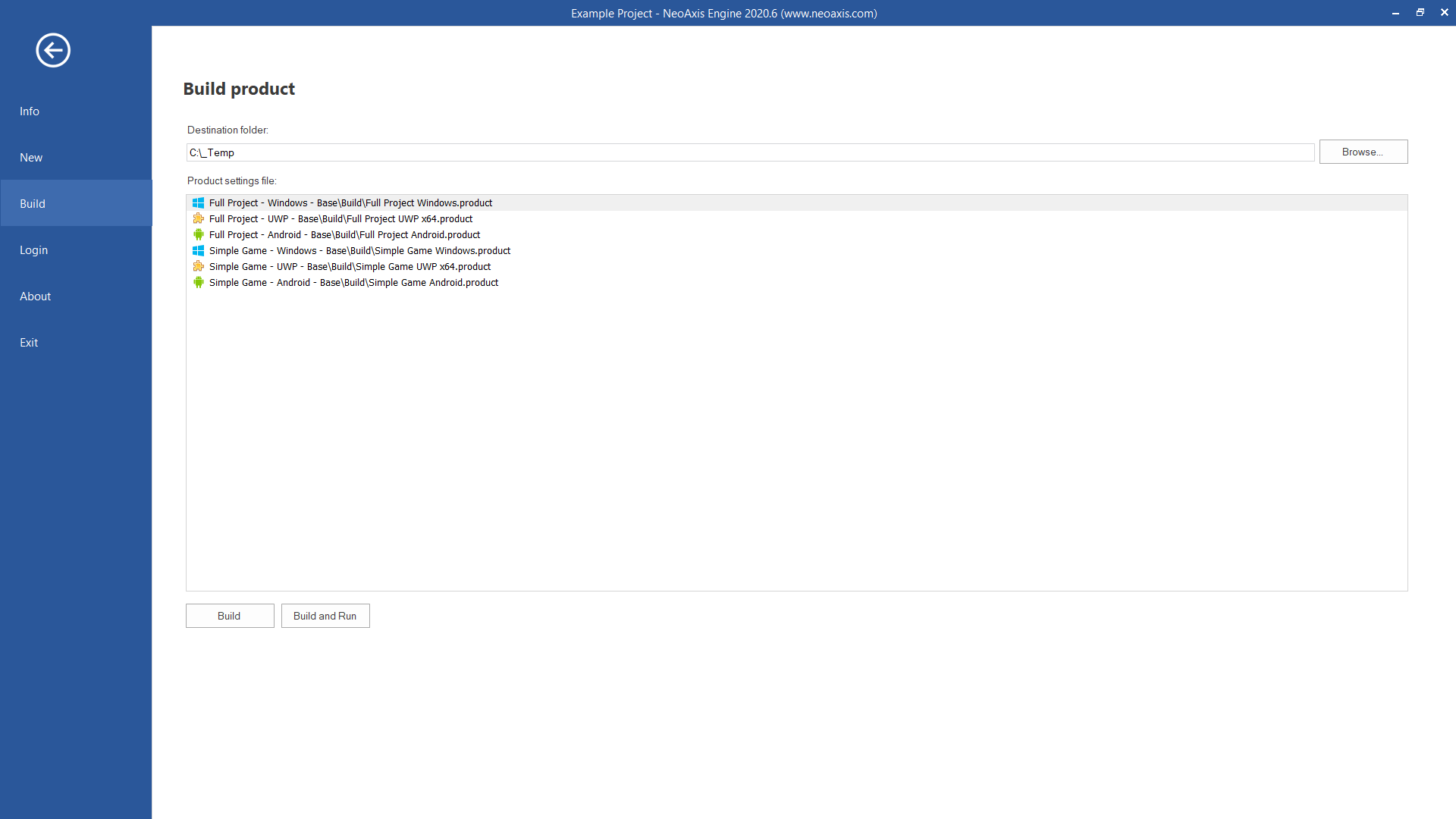Click Windows icon beside Full Project Windows.product

coord(198,203)
